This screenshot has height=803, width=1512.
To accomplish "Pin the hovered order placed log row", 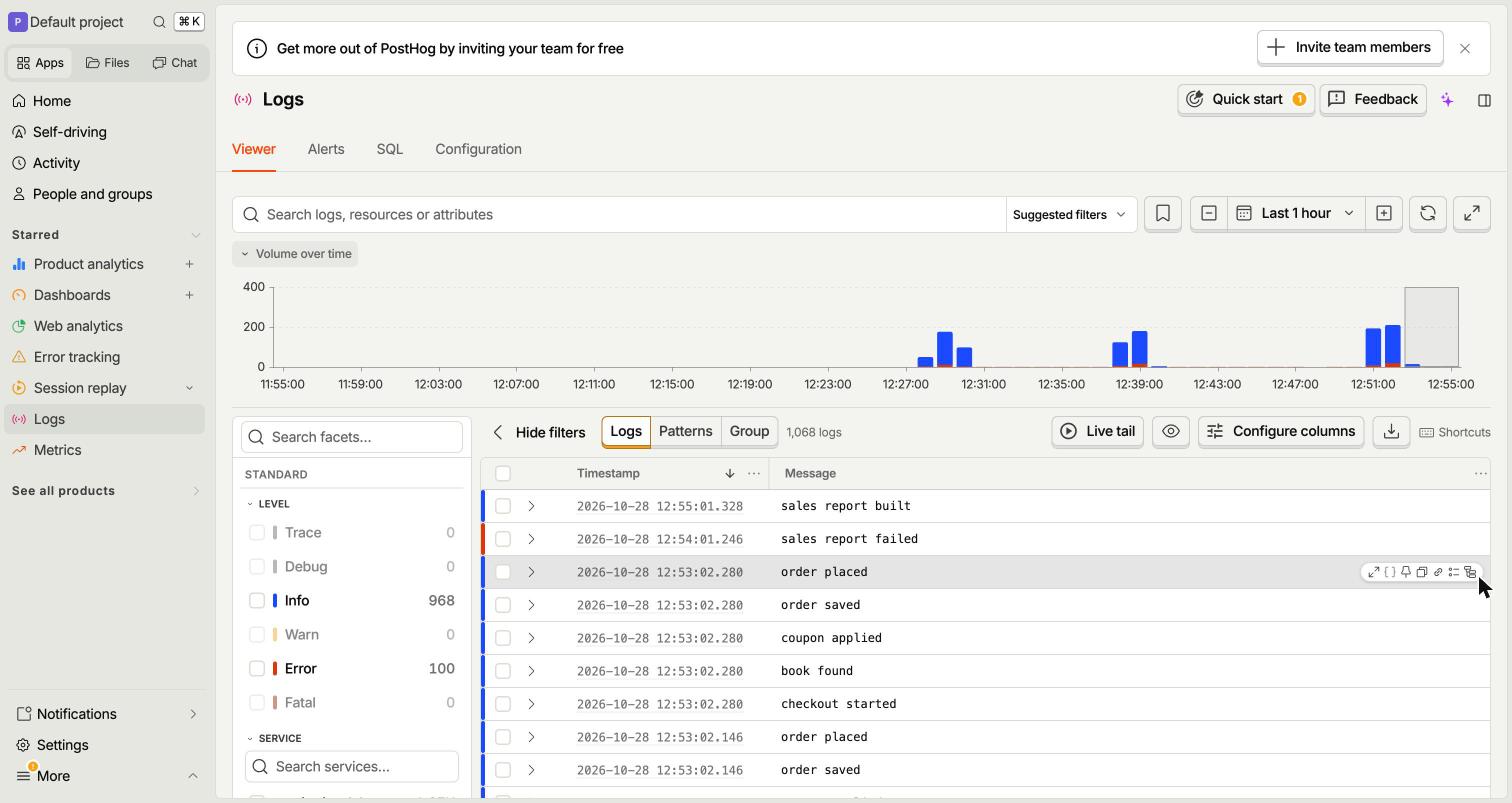I will [1406, 572].
